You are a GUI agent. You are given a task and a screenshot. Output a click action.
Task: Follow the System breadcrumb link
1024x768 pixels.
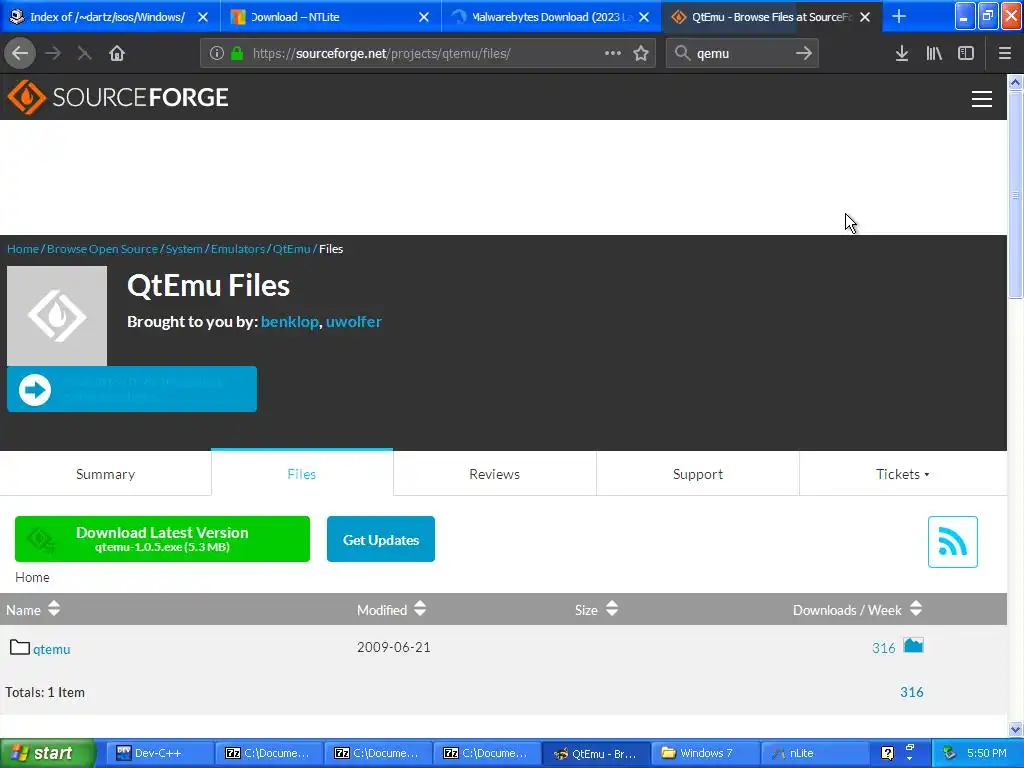click(x=184, y=249)
